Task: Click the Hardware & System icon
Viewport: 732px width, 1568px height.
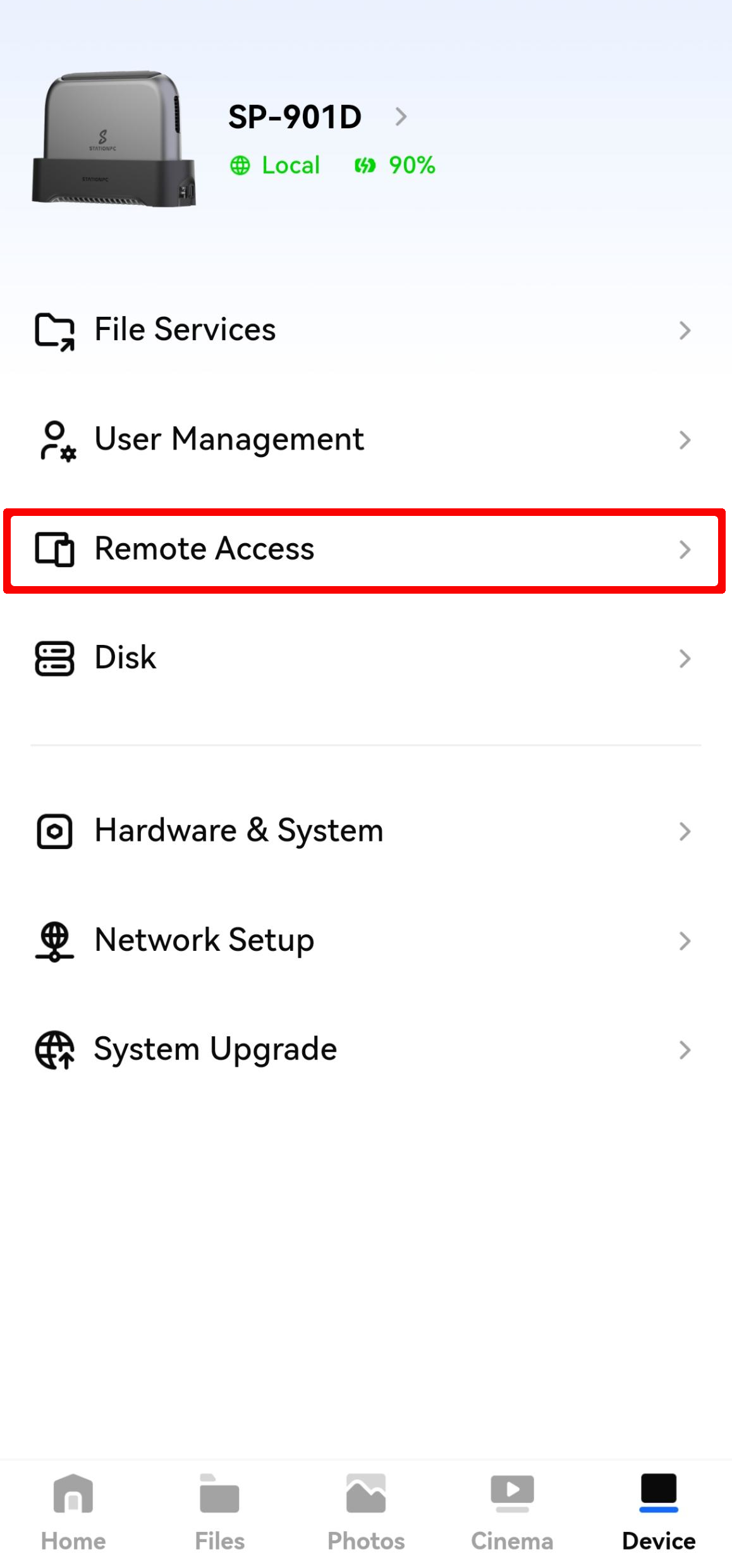Action: 54,831
